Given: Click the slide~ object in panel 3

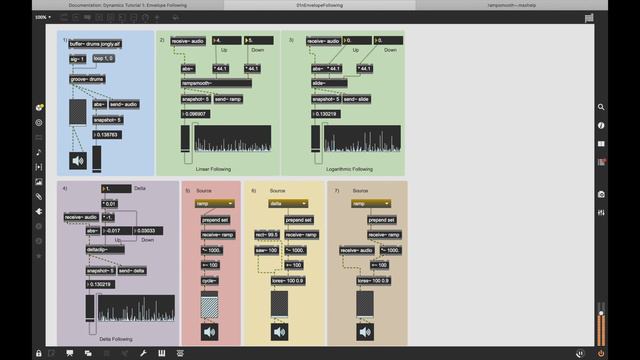Looking at the screenshot, I should (329, 83).
